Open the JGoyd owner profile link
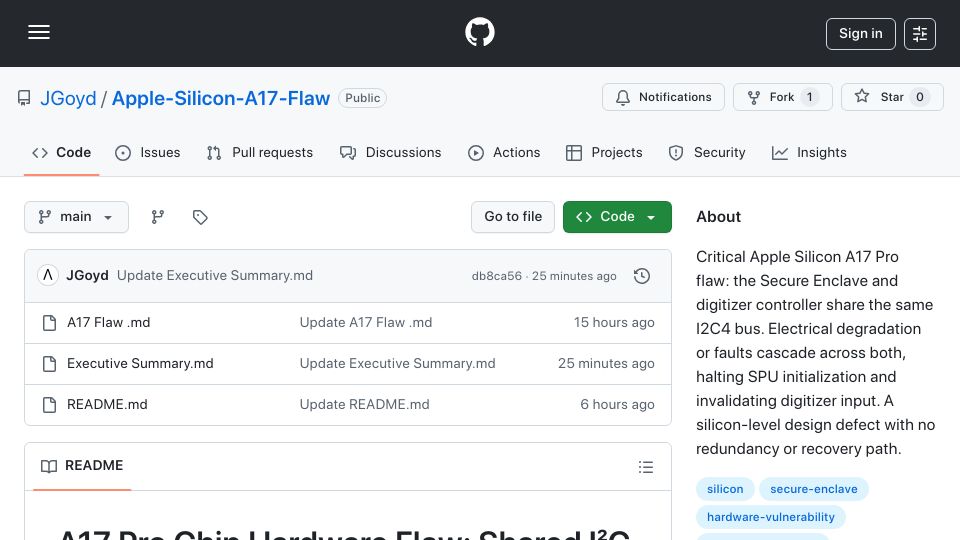The height and width of the screenshot is (540, 960). [x=68, y=98]
